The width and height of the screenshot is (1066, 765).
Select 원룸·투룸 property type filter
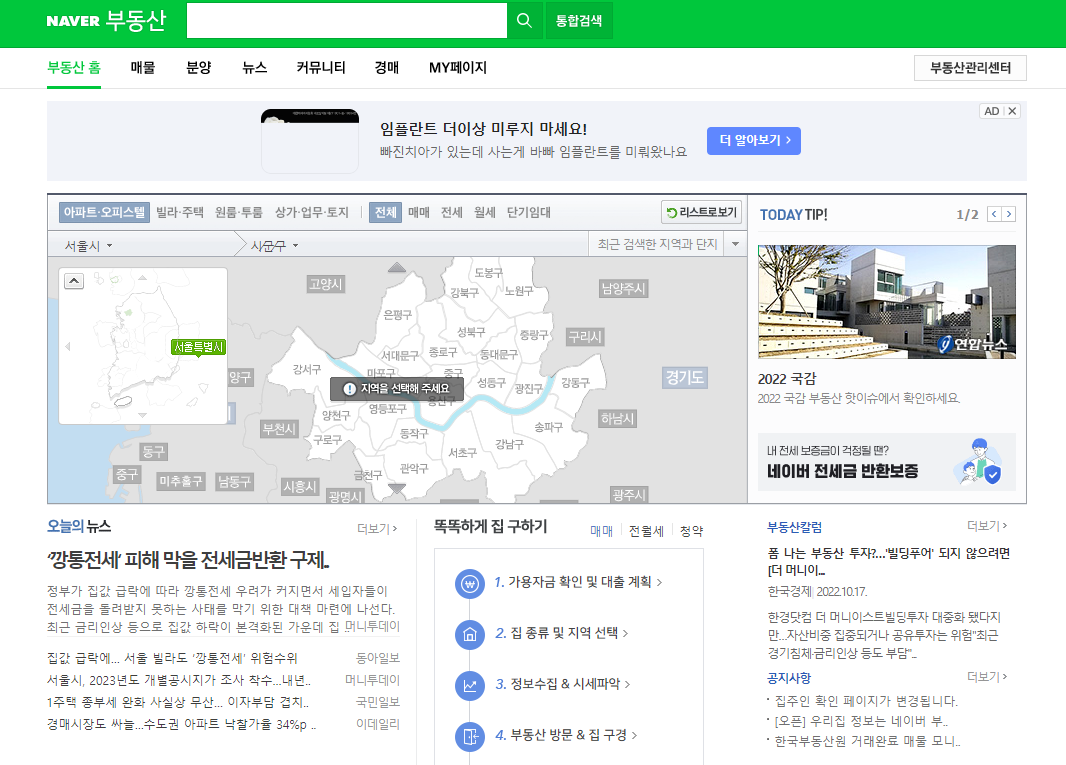pos(239,213)
